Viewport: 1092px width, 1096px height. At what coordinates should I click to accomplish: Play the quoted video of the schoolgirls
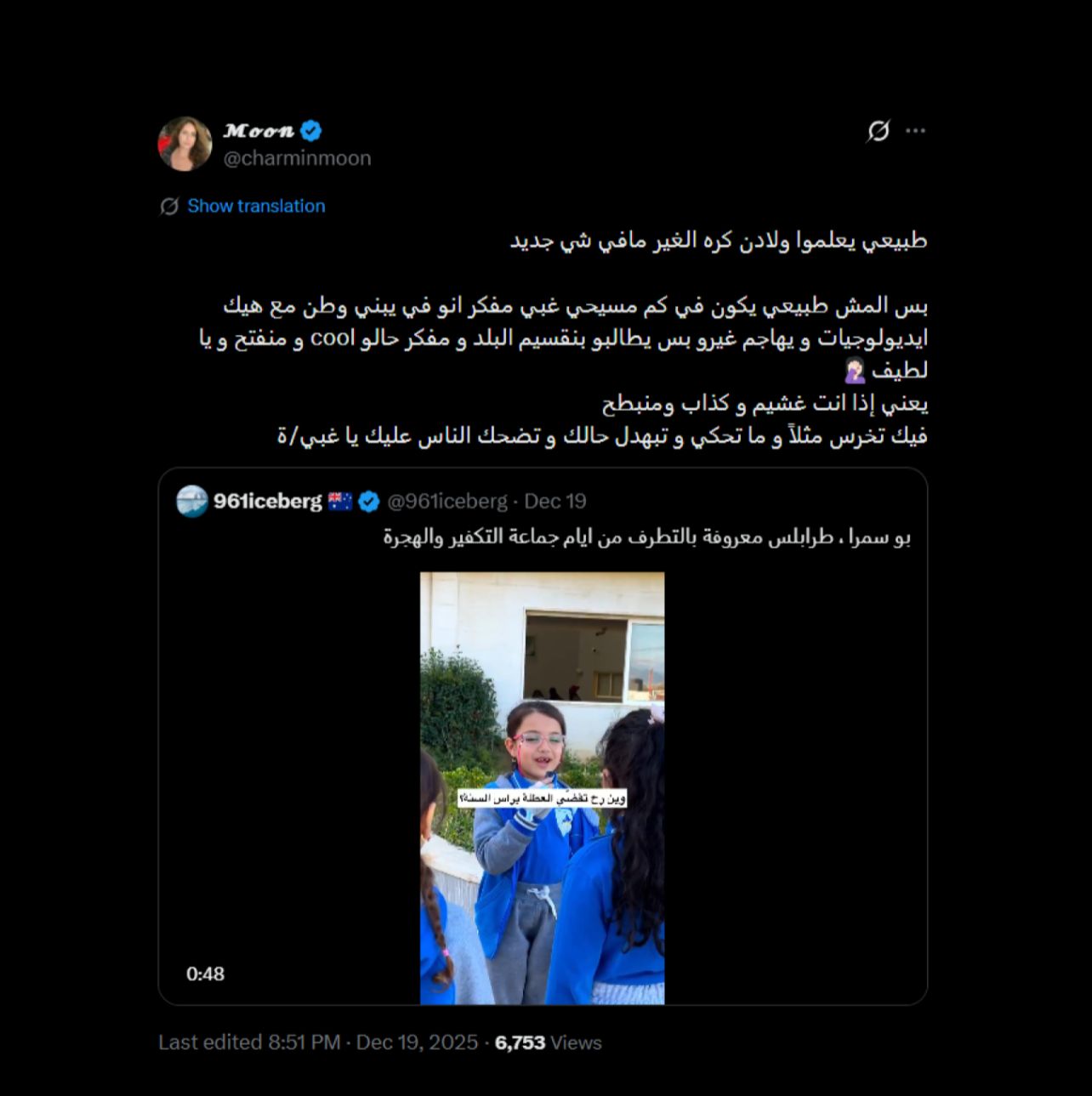pos(542,788)
